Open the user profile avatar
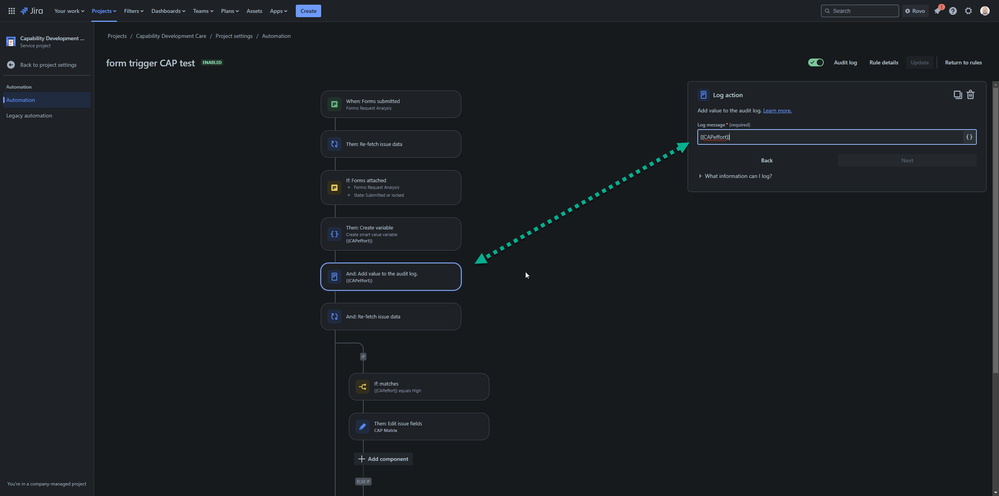 pyautogui.click(x=984, y=11)
